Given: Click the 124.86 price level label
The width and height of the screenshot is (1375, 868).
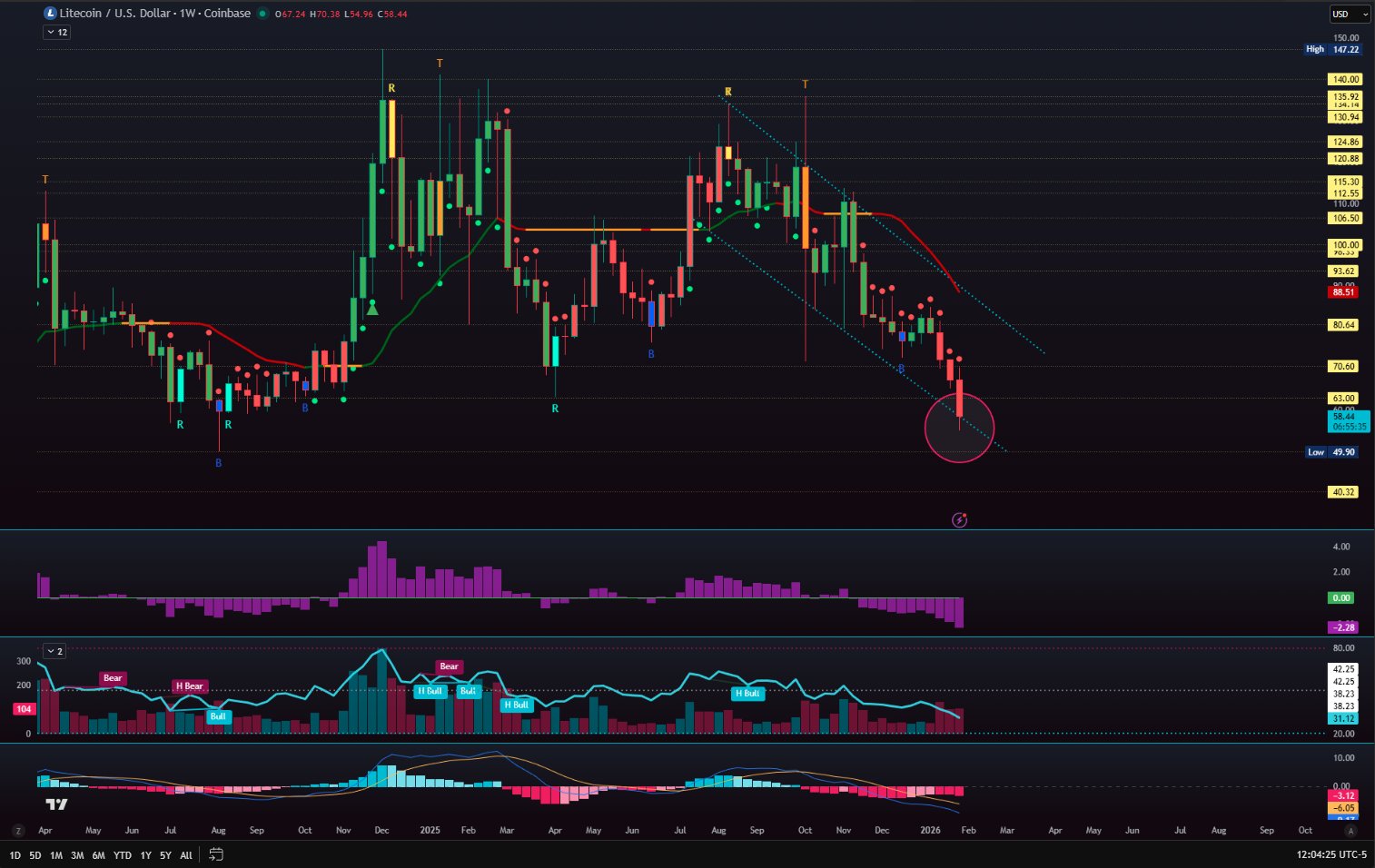Looking at the screenshot, I should tap(1345, 142).
